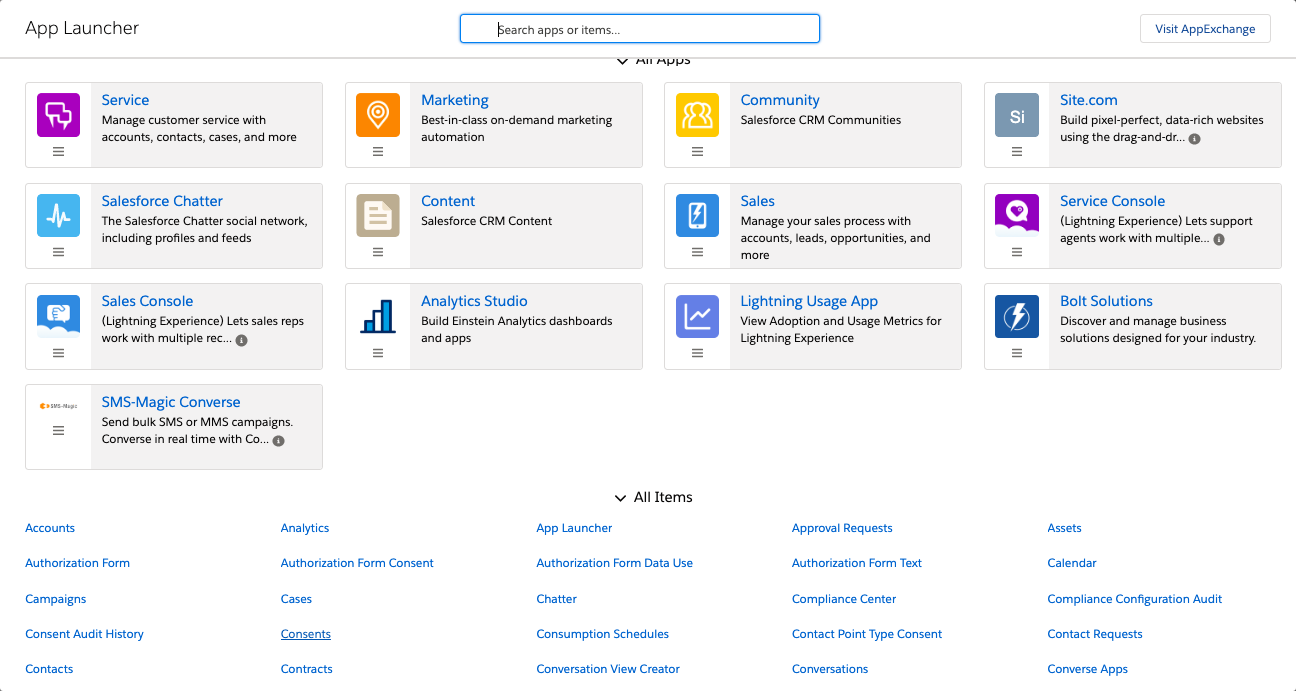Select the yellow Community people icon
The image size is (1296, 691).
(x=697, y=115)
